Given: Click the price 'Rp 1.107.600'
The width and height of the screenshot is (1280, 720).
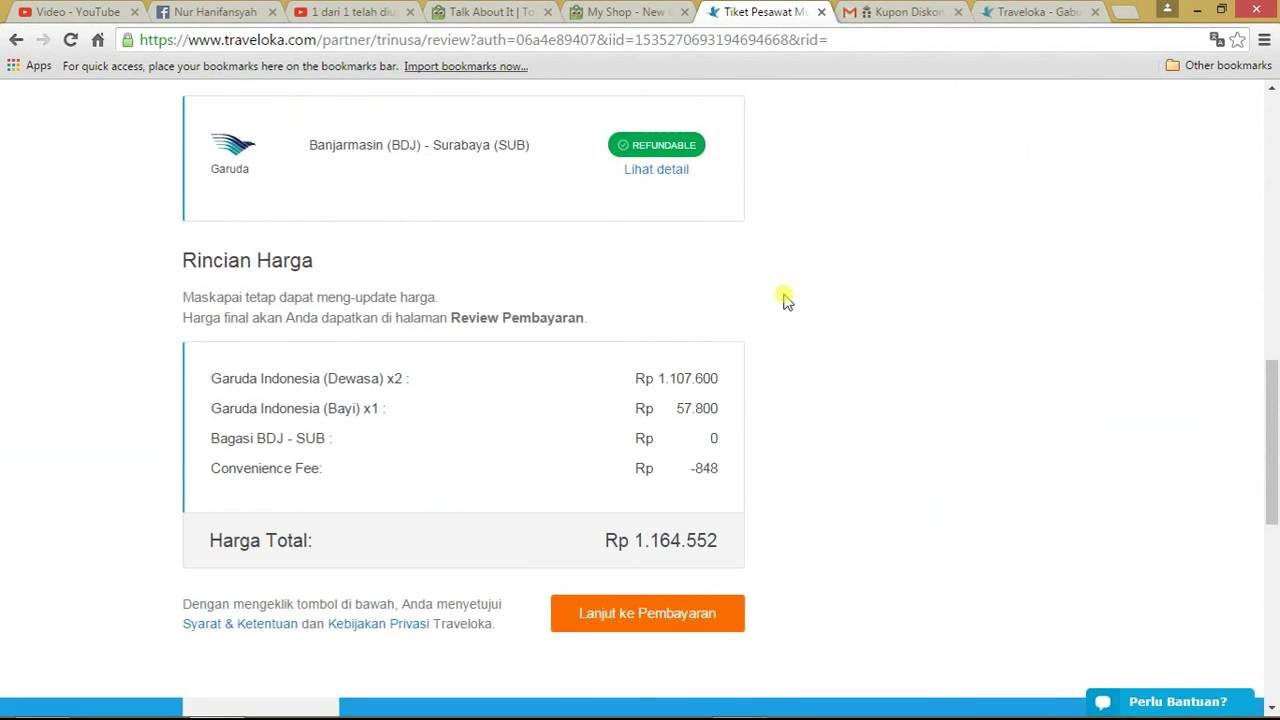Looking at the screenshot, I should click(x=676, y=378).
